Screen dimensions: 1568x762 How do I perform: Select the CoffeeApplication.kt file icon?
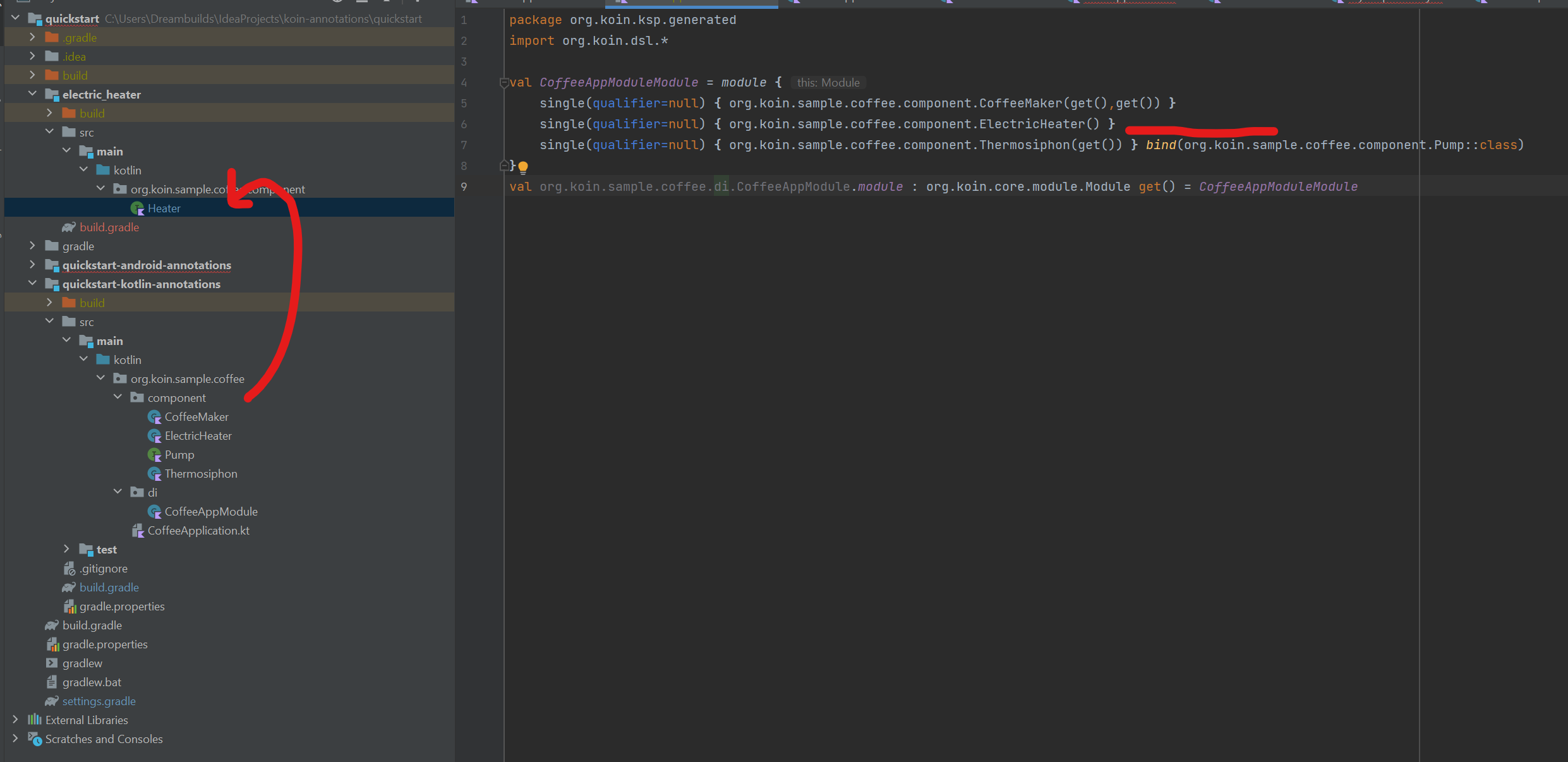(x=138, y=530)
